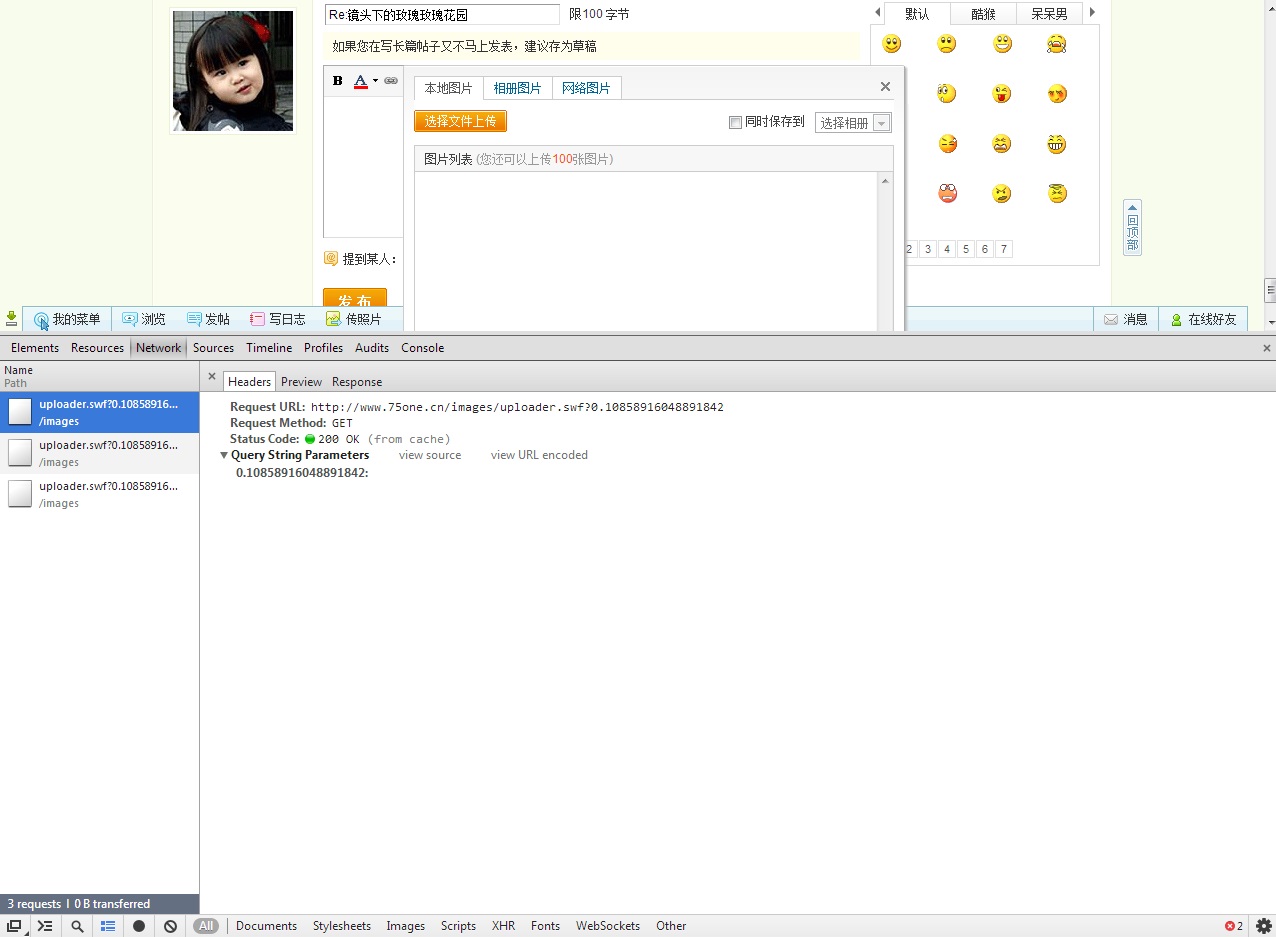Image resolution: width=1276 pixels, height=937 pixels.
Task: Click the undock DevTools window icon
Action: [14, 926]
